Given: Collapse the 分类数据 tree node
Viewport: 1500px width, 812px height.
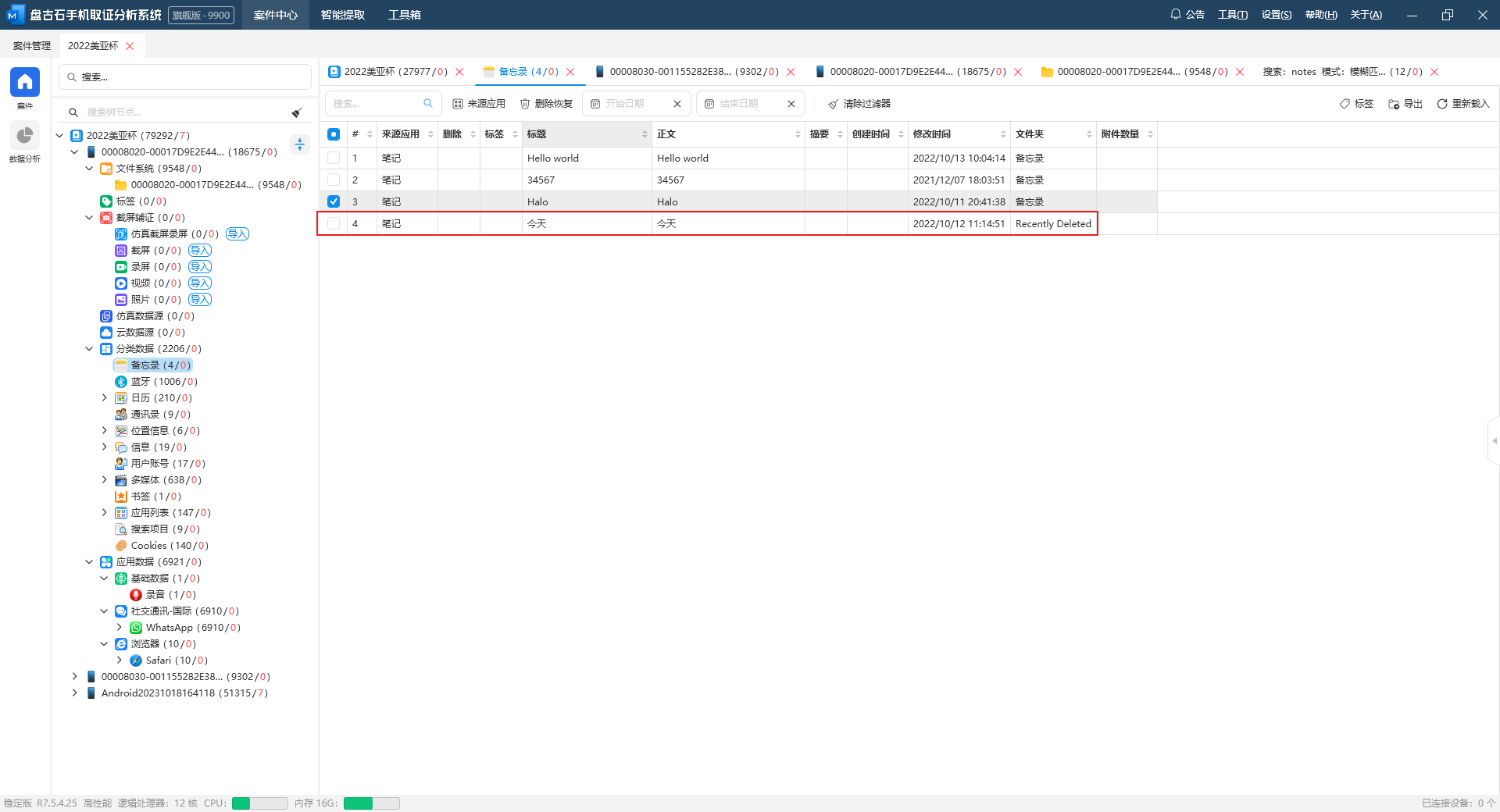Looking at the screenshot, I should (x=89, y=349).
